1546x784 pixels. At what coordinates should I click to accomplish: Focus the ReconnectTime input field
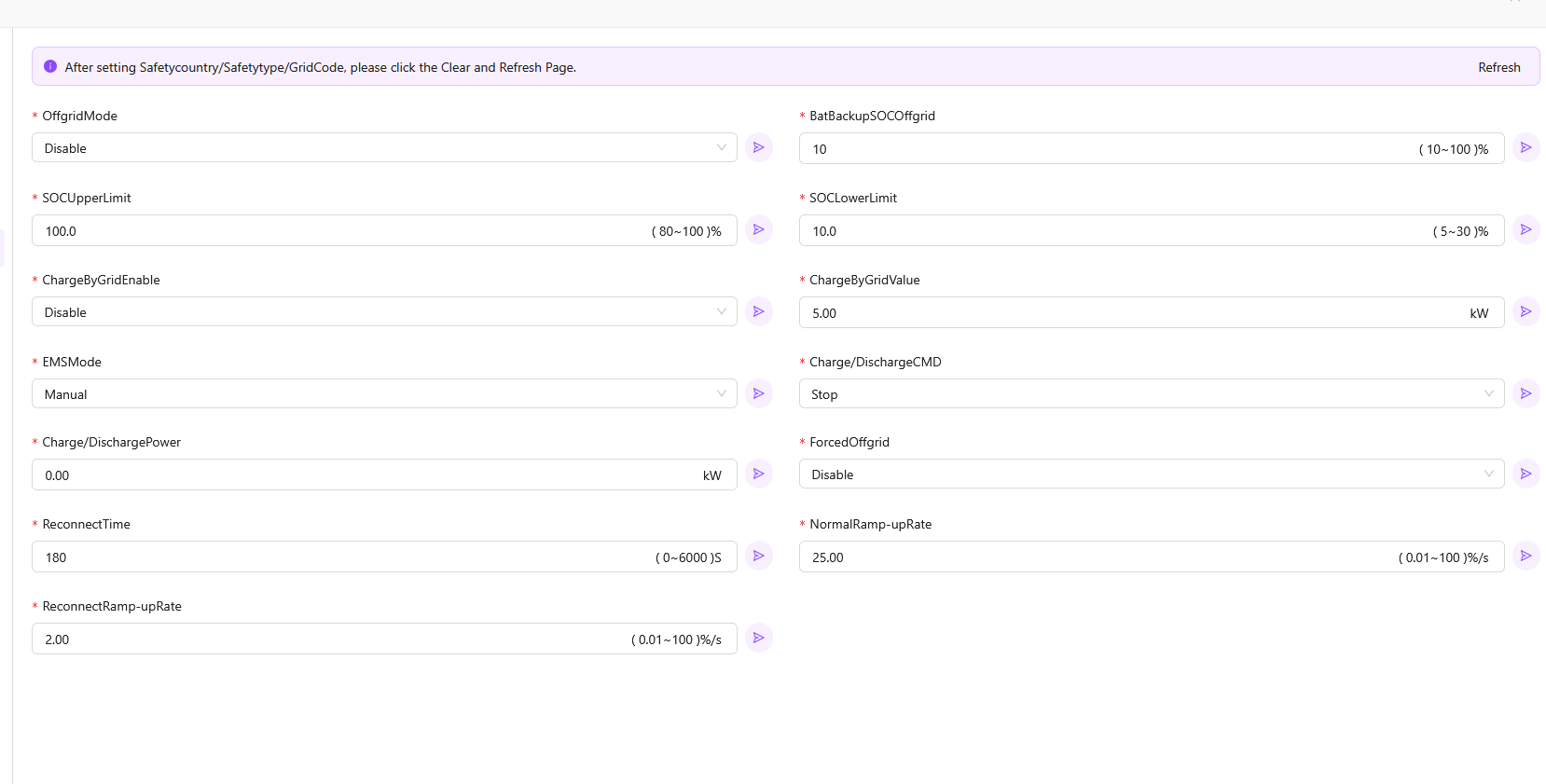point(336,557)
